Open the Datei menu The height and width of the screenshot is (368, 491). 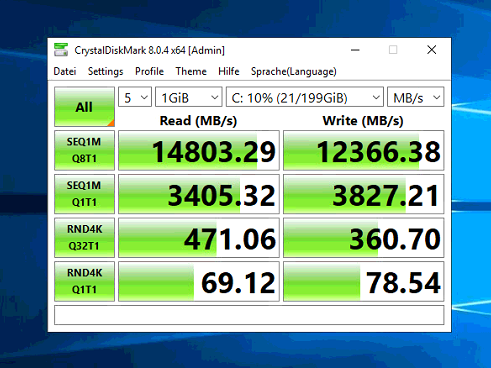tap(65, 71)
